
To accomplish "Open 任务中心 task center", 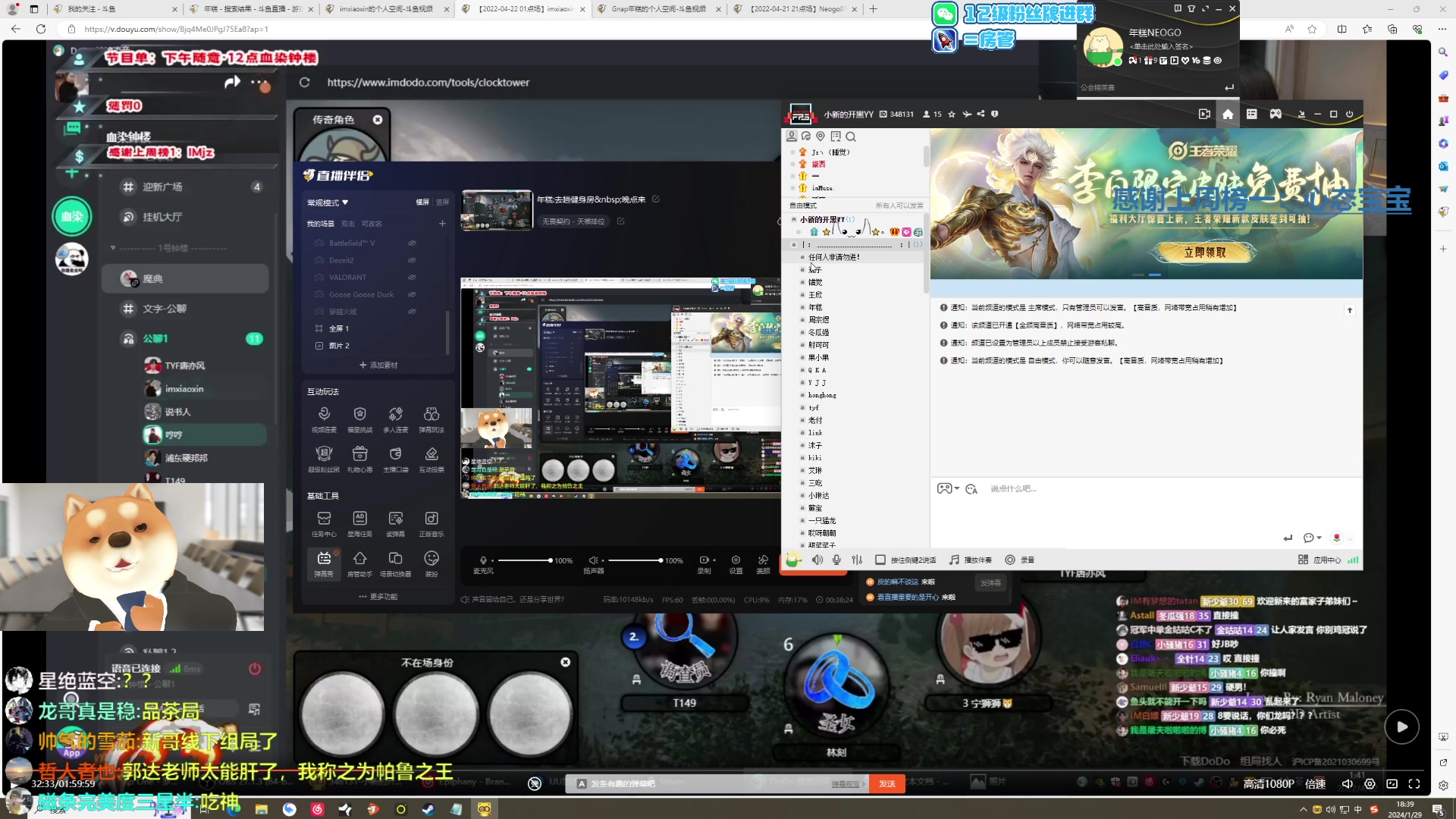I will (324, 523).
